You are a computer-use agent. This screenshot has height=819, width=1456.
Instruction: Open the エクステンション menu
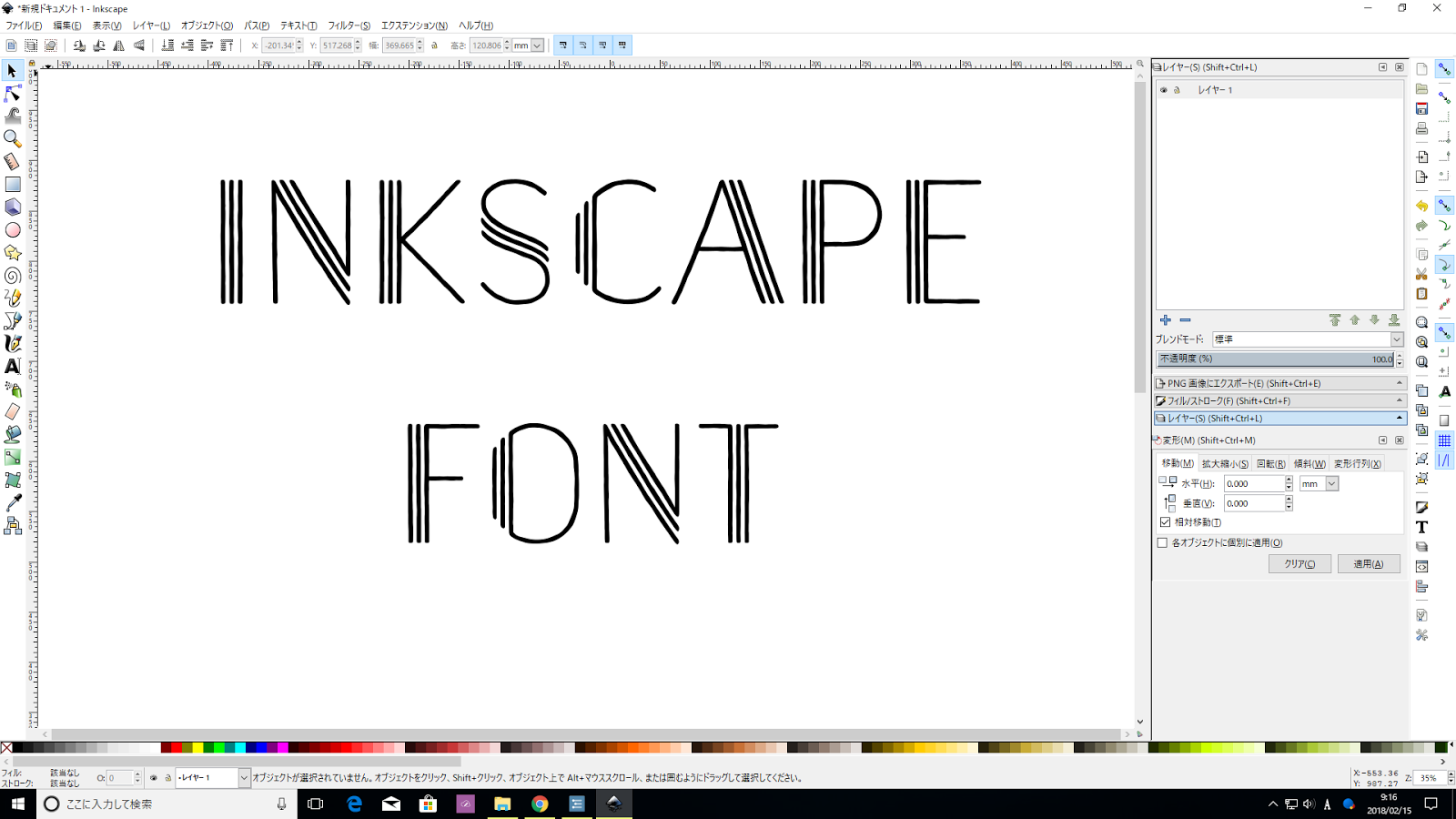tap(414, 25)
